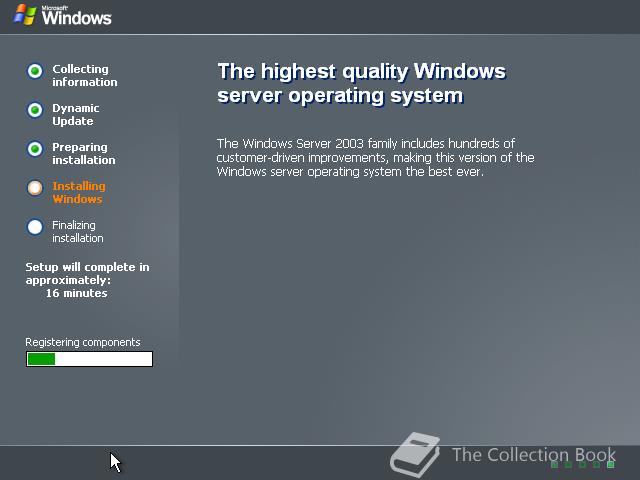Click the 'Registering components' status label
Screen dimensions: 640x480
[x=83, y=342]
